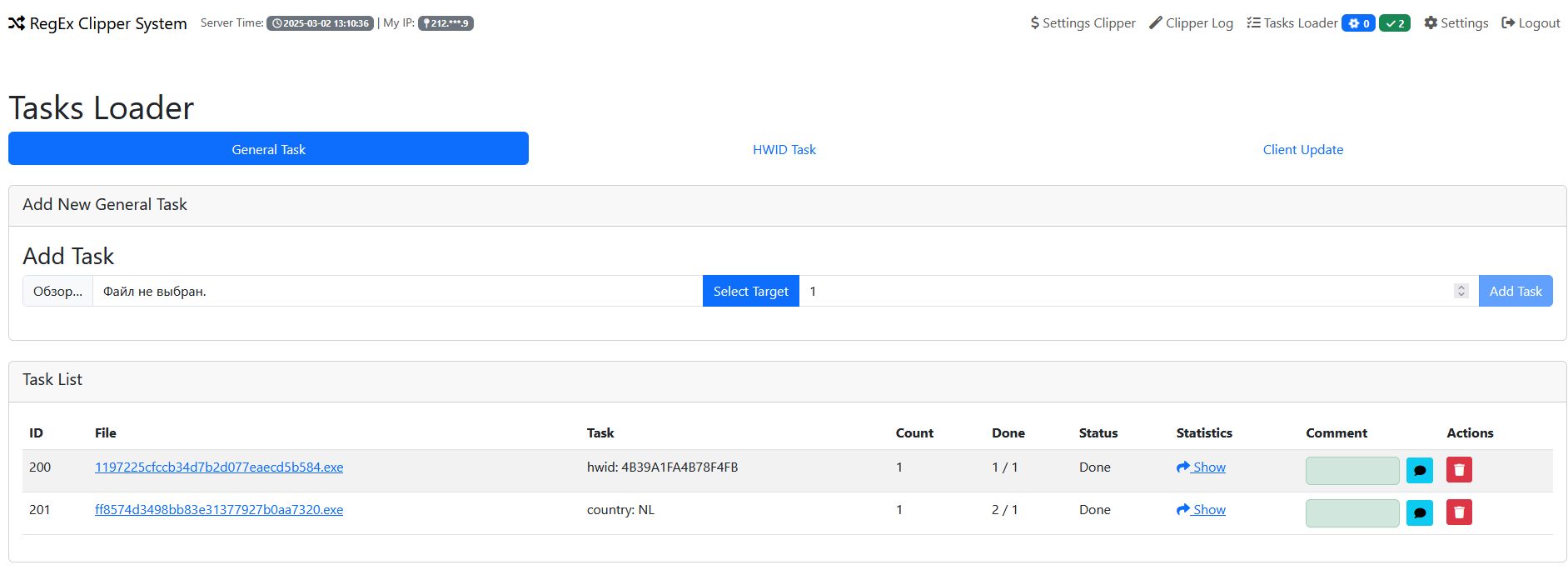This screenshot has width=1568, height=575.
Task: Click the Файл не выбран. file label
Action: point(155,292)
